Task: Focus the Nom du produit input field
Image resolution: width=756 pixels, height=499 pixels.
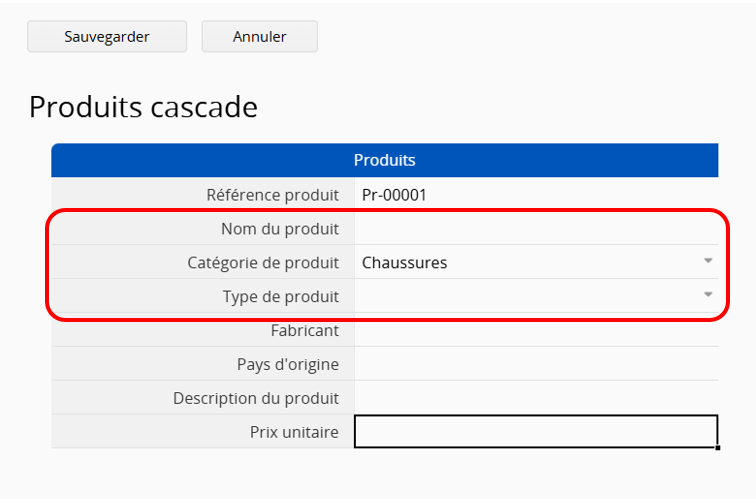Action: (x=536, y=229)
